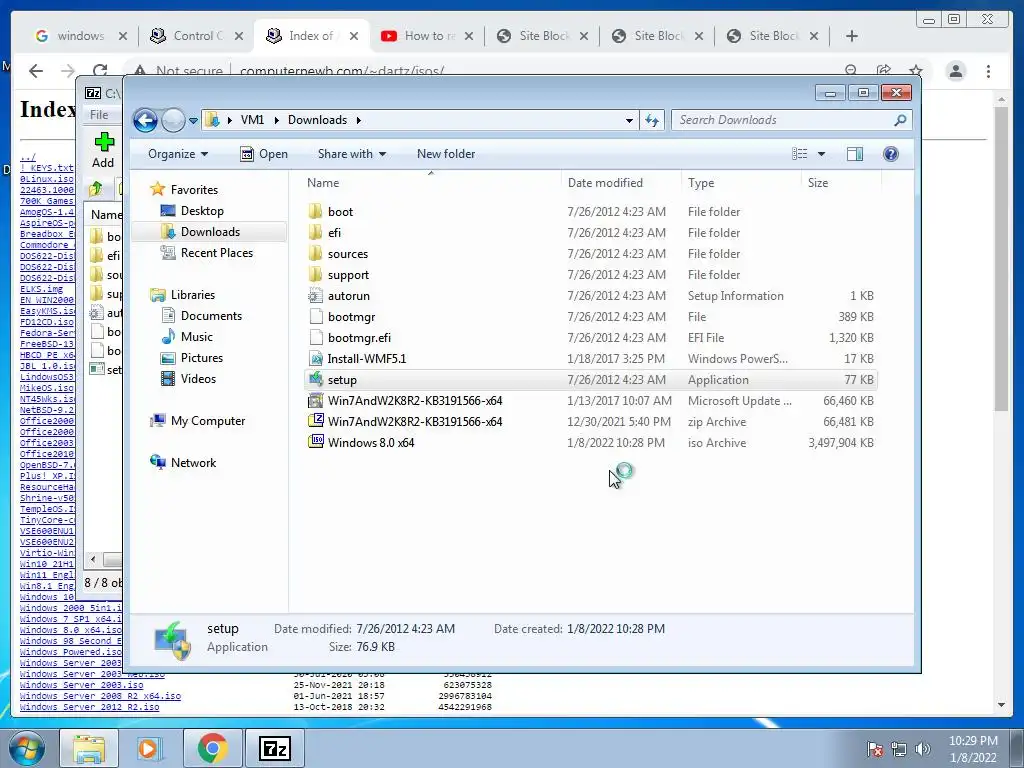Open a new Chrome tab
Screen dimensions: 1024x768
[x=852, y=36]
